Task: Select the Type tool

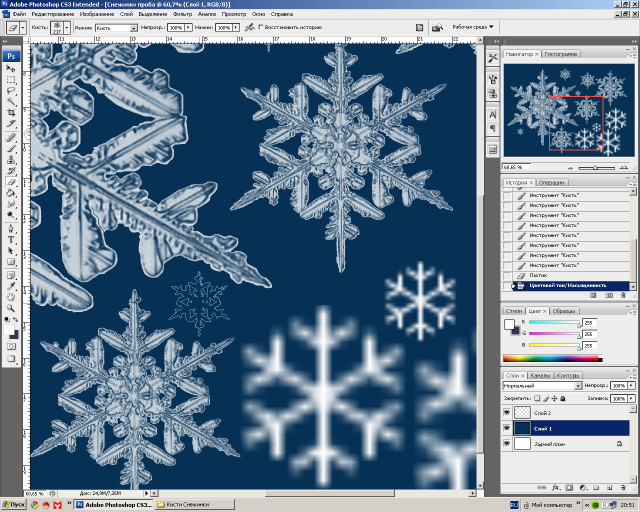Action: [11, 240]
